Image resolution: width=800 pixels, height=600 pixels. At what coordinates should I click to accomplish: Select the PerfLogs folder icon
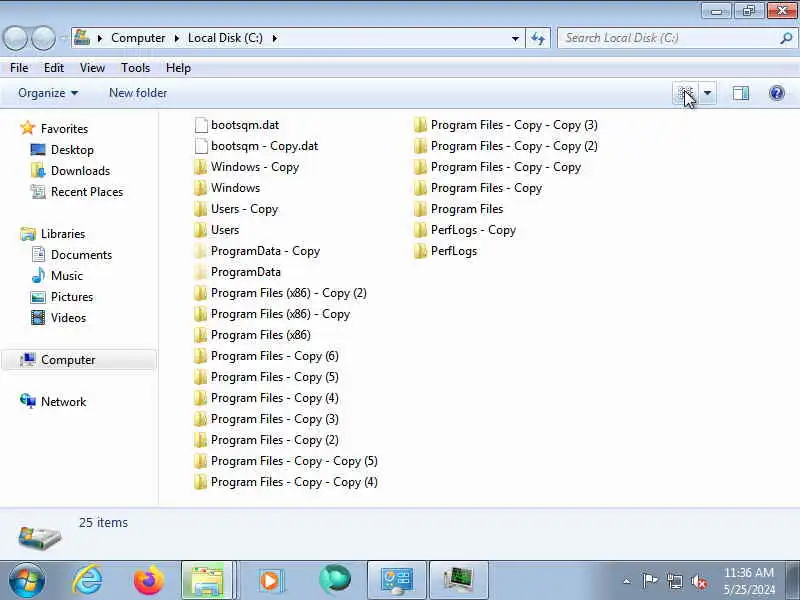pos(420,251)
